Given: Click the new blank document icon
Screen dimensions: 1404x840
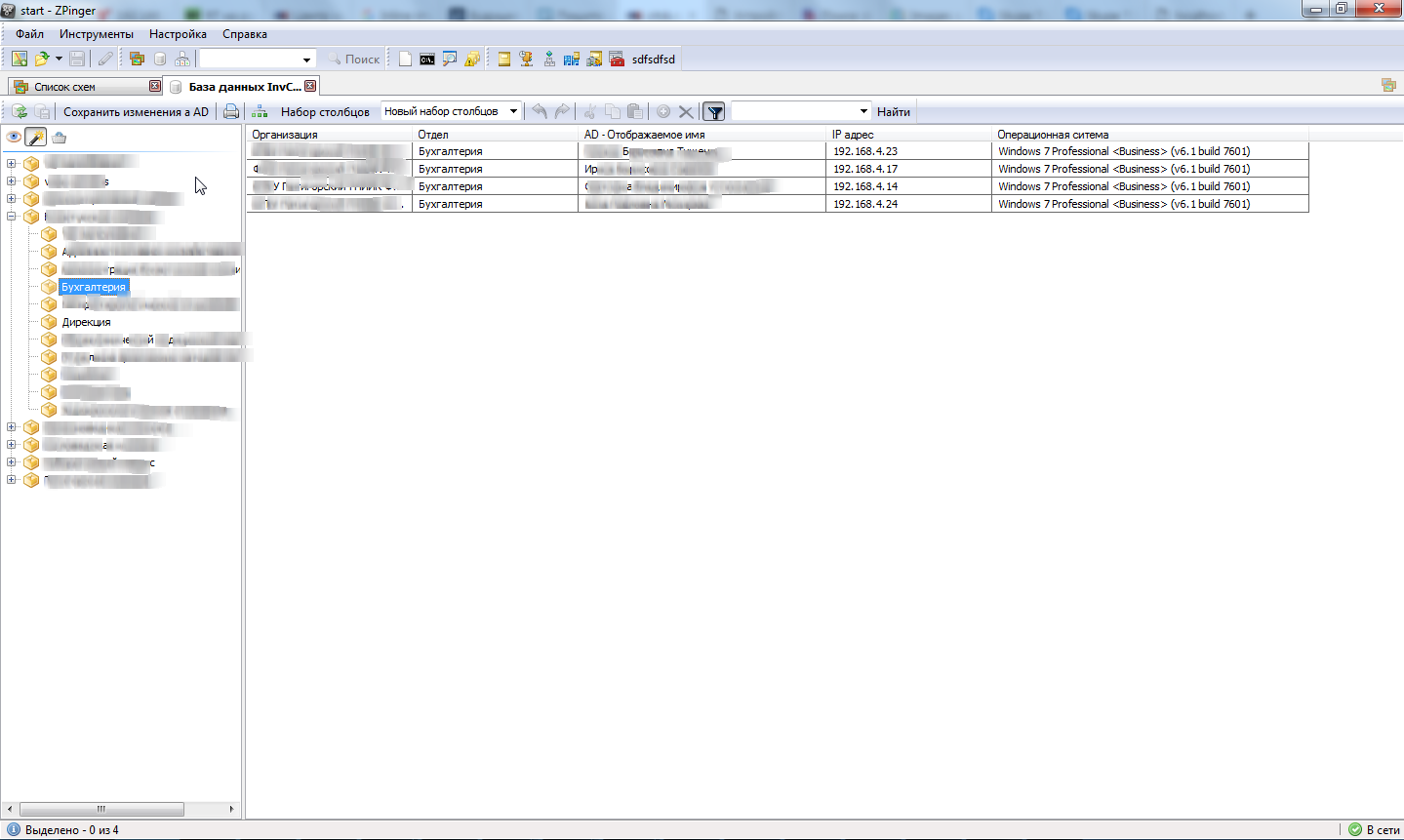Looking at the screenshot, I should tap(405, 60).
